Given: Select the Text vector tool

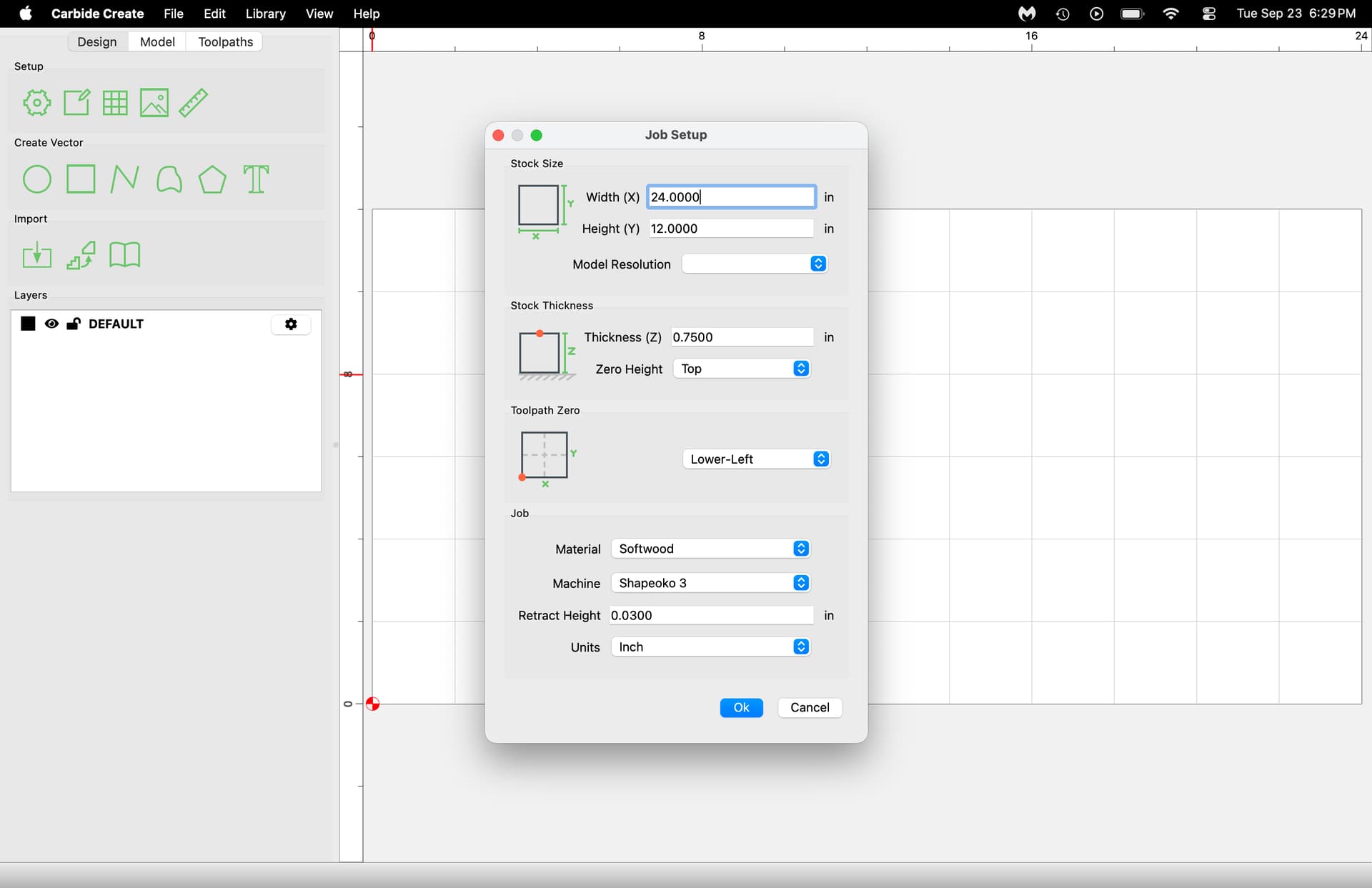Looking at the screenshot, I should pyautogui.click(x=256, y=179).
